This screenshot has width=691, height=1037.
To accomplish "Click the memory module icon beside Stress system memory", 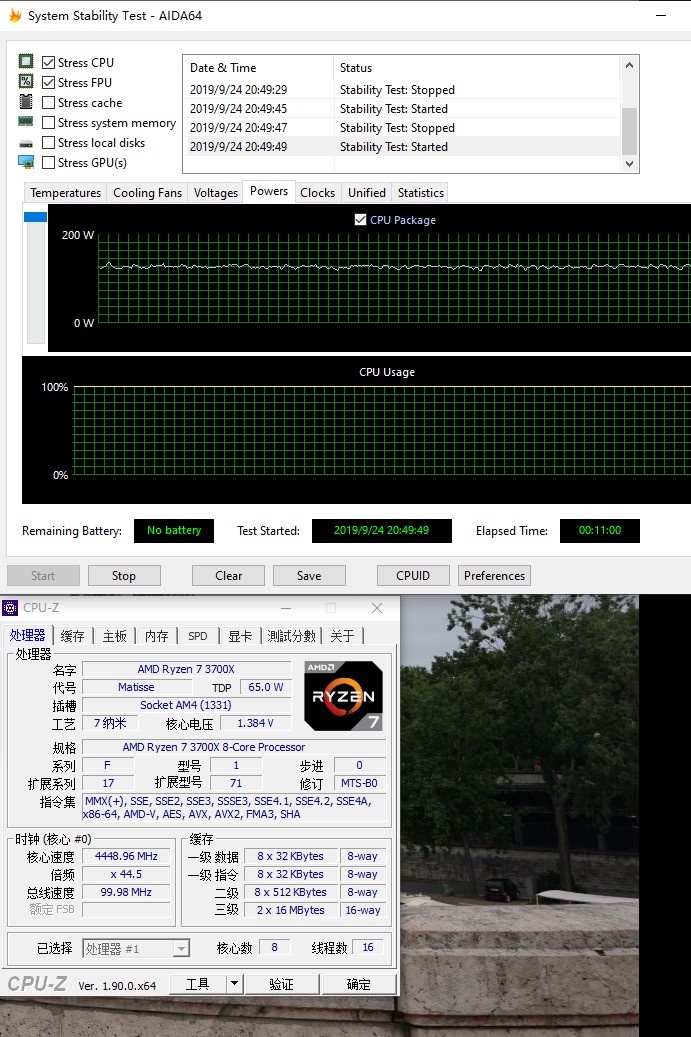I will tap(26, 121).
